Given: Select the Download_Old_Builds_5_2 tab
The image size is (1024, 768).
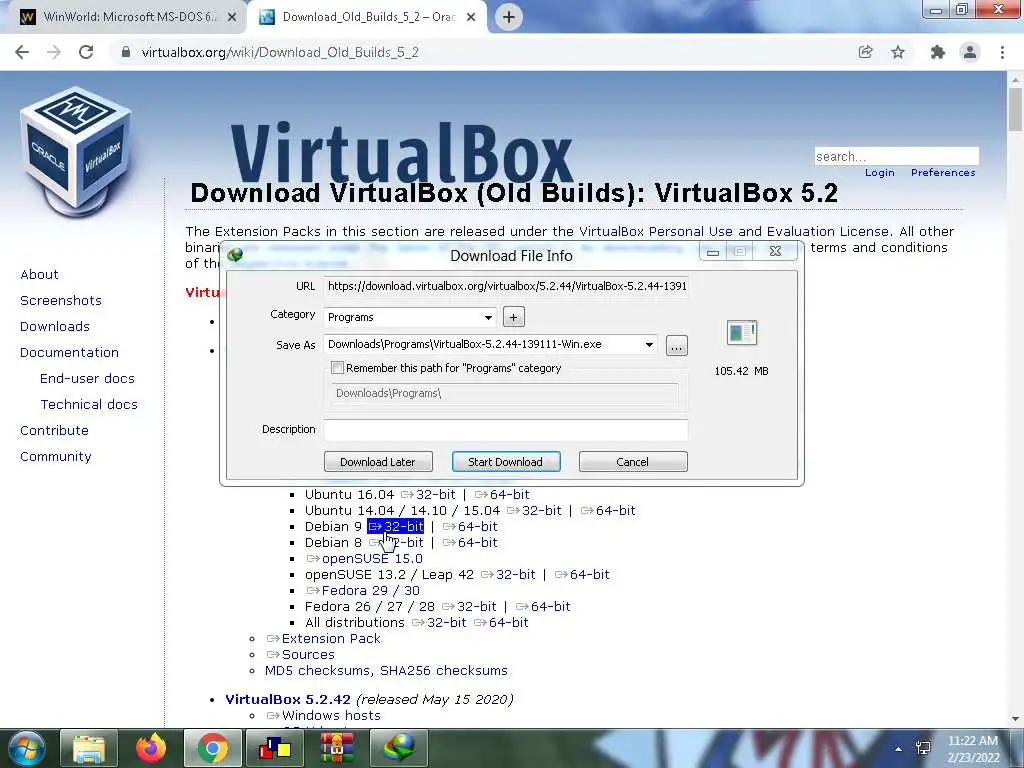Looking at the screenshot, I should coord(368,17).
